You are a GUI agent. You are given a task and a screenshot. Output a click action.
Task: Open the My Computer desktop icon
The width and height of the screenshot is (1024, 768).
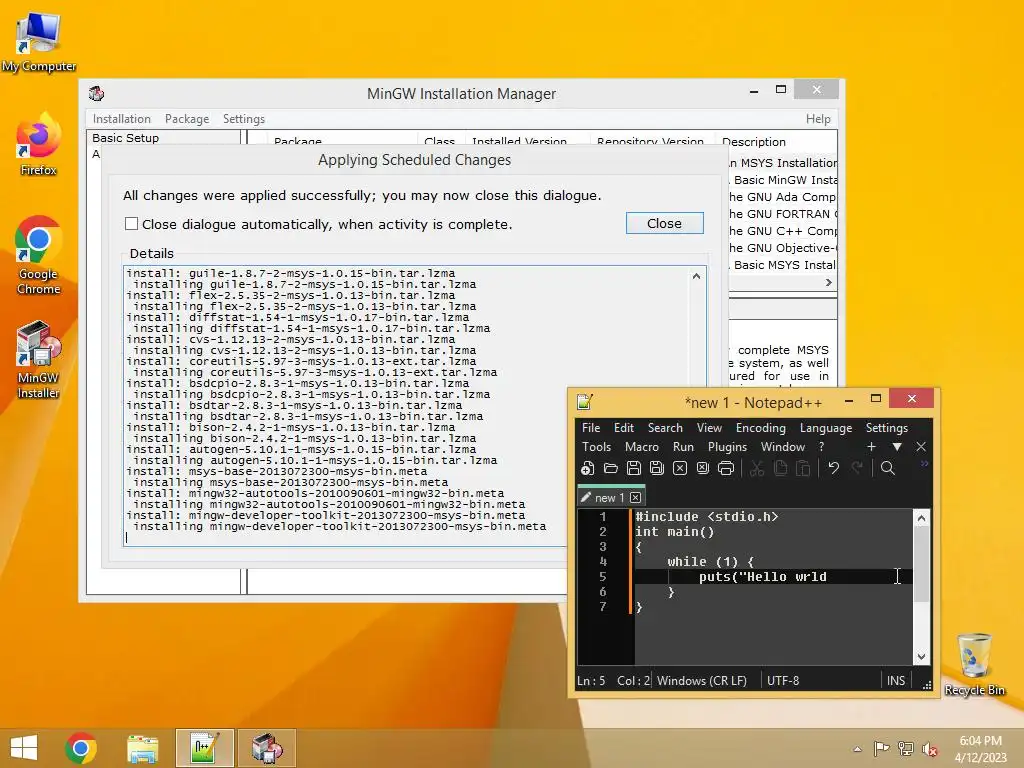tap(39, 42)
